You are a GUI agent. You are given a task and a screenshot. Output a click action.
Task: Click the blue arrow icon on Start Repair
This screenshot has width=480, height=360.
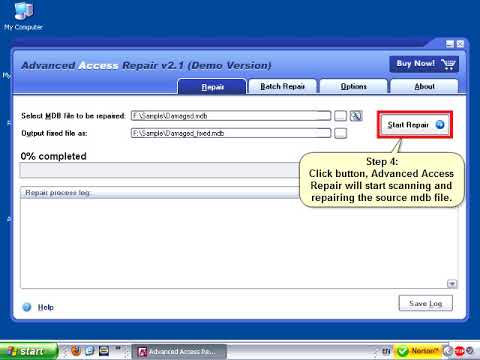440,125
